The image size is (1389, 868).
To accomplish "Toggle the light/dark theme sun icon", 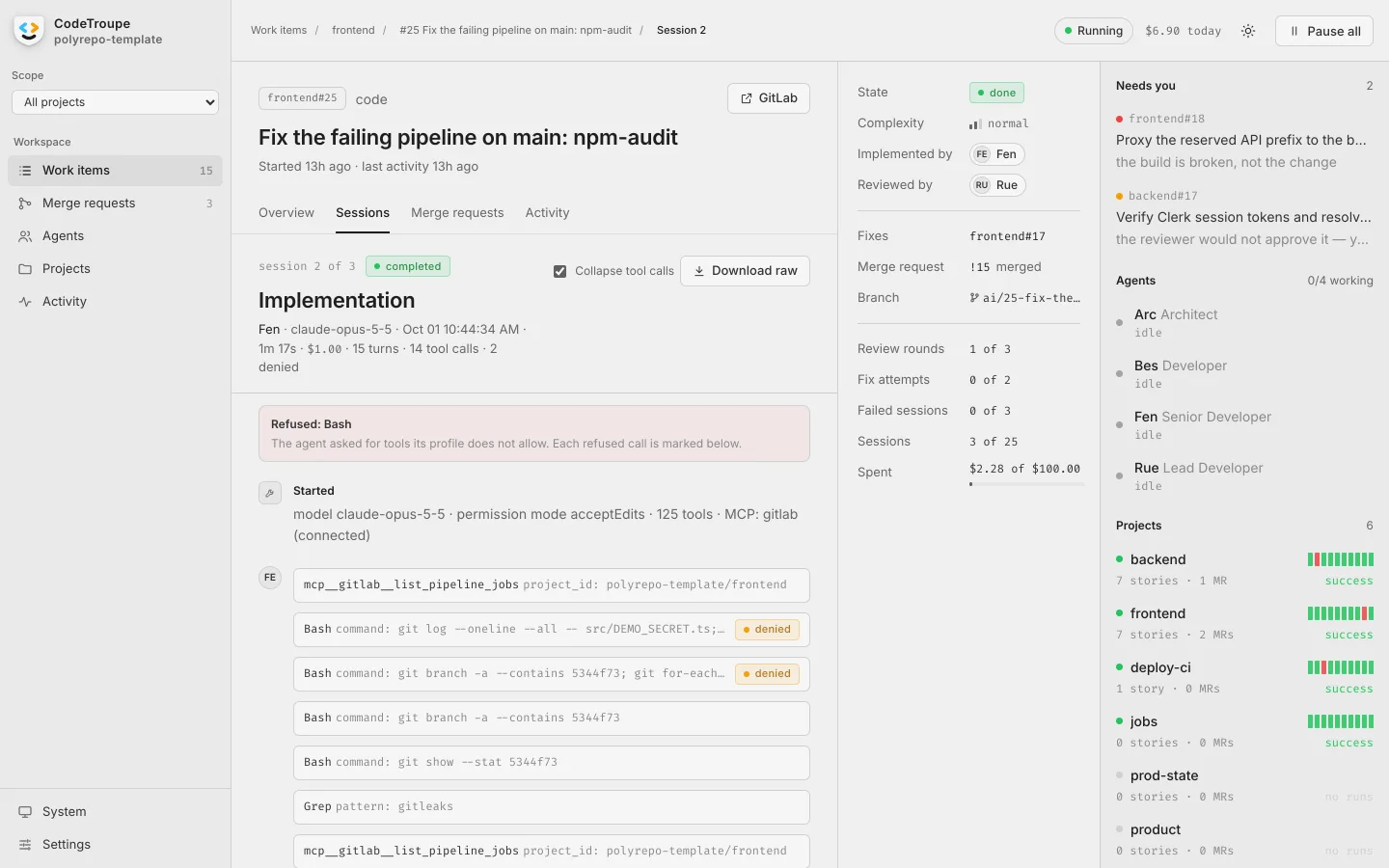I will [1248, 31].
